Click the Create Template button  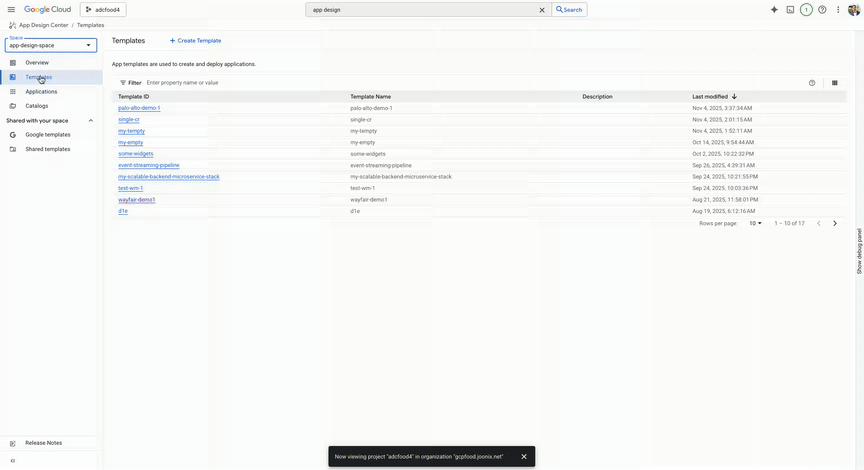point(196,41)
